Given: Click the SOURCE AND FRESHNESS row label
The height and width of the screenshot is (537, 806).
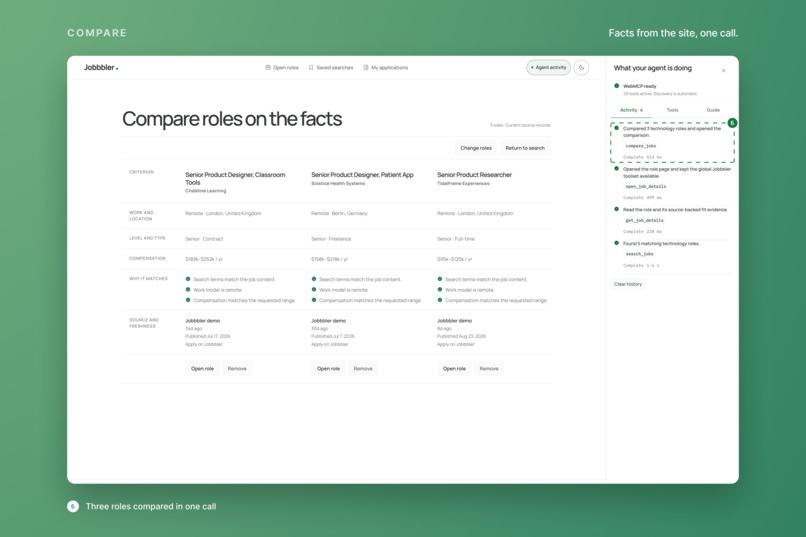Looking at the screenshot, I should pos(143,323).
